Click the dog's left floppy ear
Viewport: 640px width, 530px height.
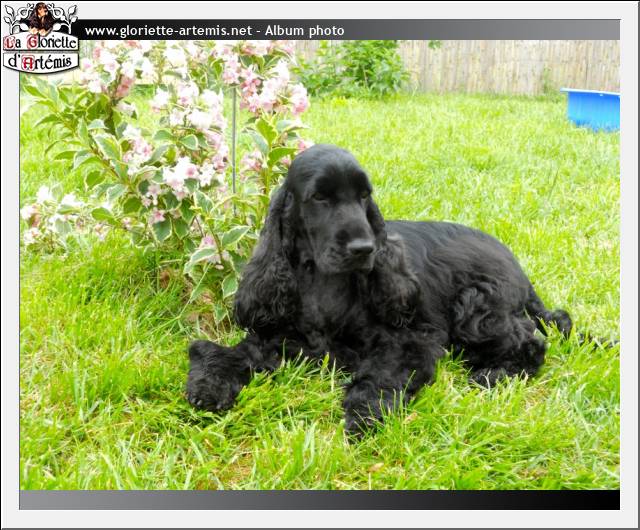click(x=266, y=270)
